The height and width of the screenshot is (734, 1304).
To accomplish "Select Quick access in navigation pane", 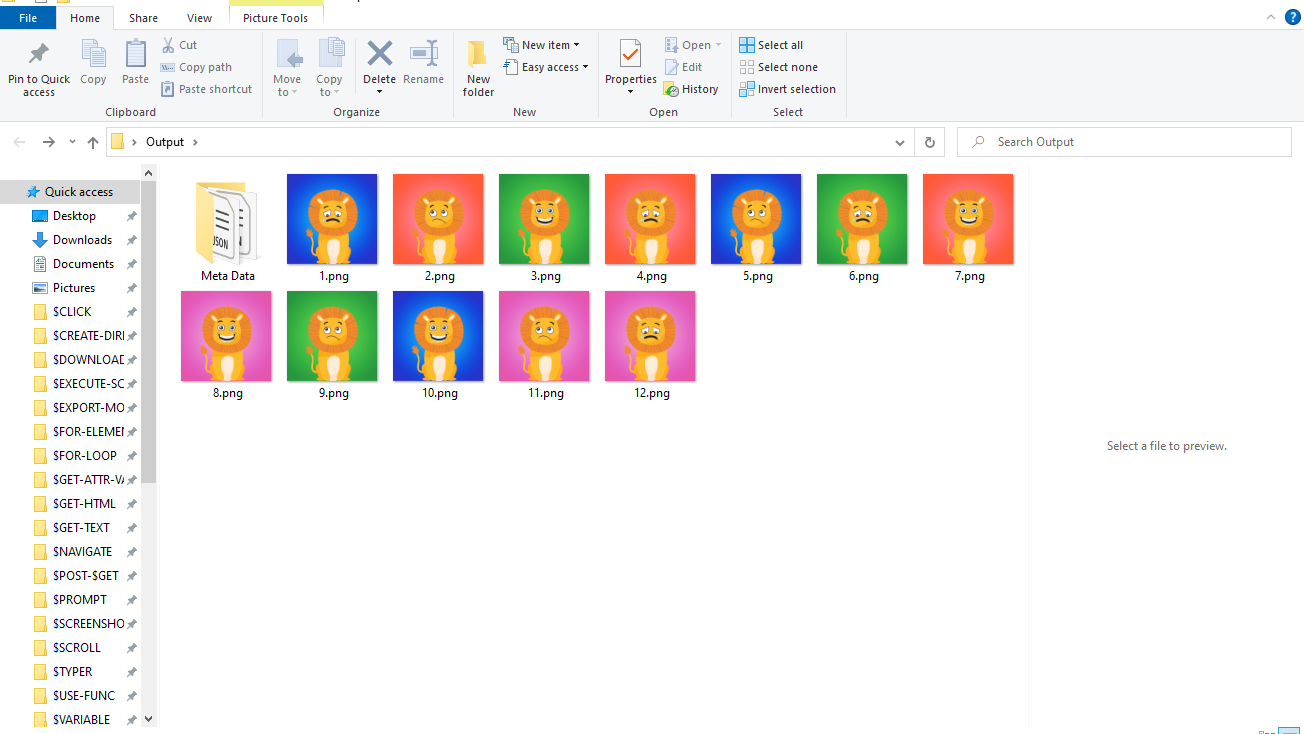I will click(x=79, y=192).
